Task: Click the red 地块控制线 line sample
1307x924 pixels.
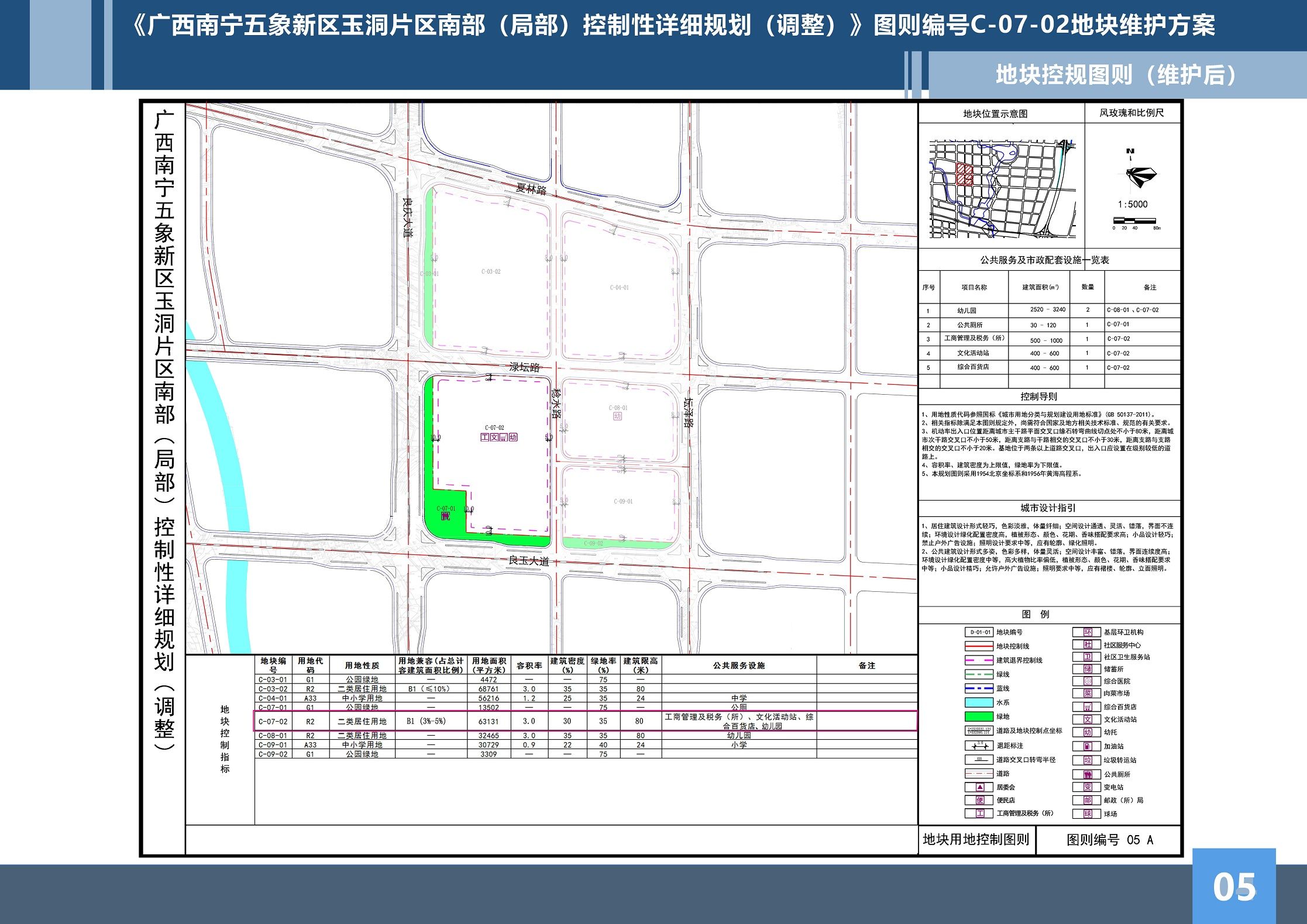Action: (979, 646)
